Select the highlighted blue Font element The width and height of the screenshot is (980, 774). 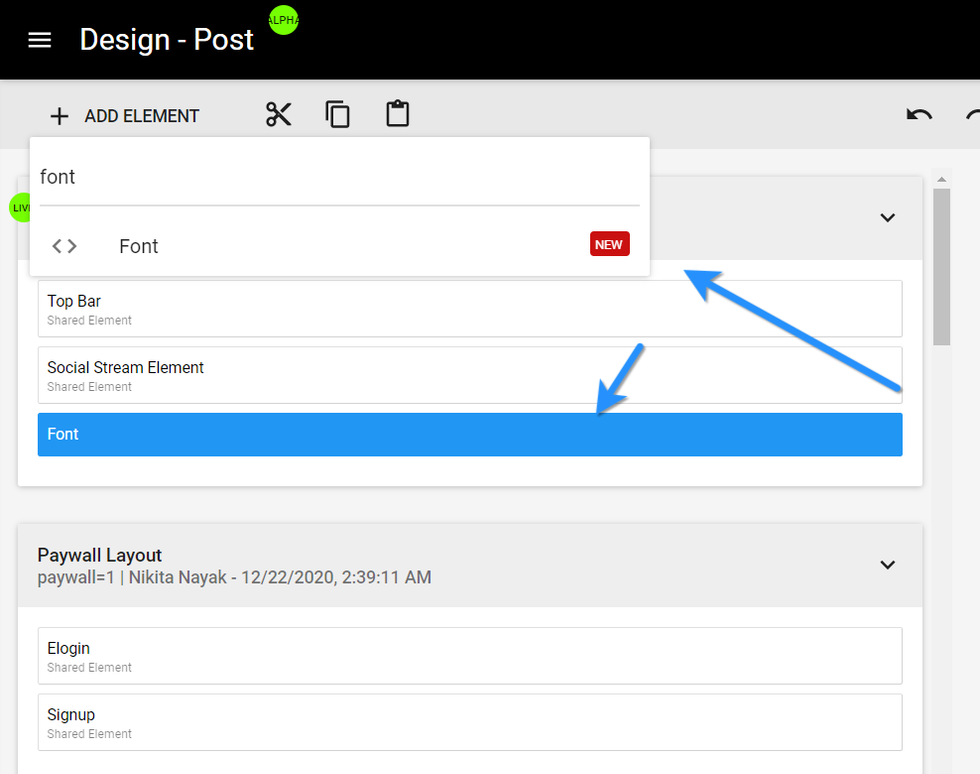pos(469,435)
